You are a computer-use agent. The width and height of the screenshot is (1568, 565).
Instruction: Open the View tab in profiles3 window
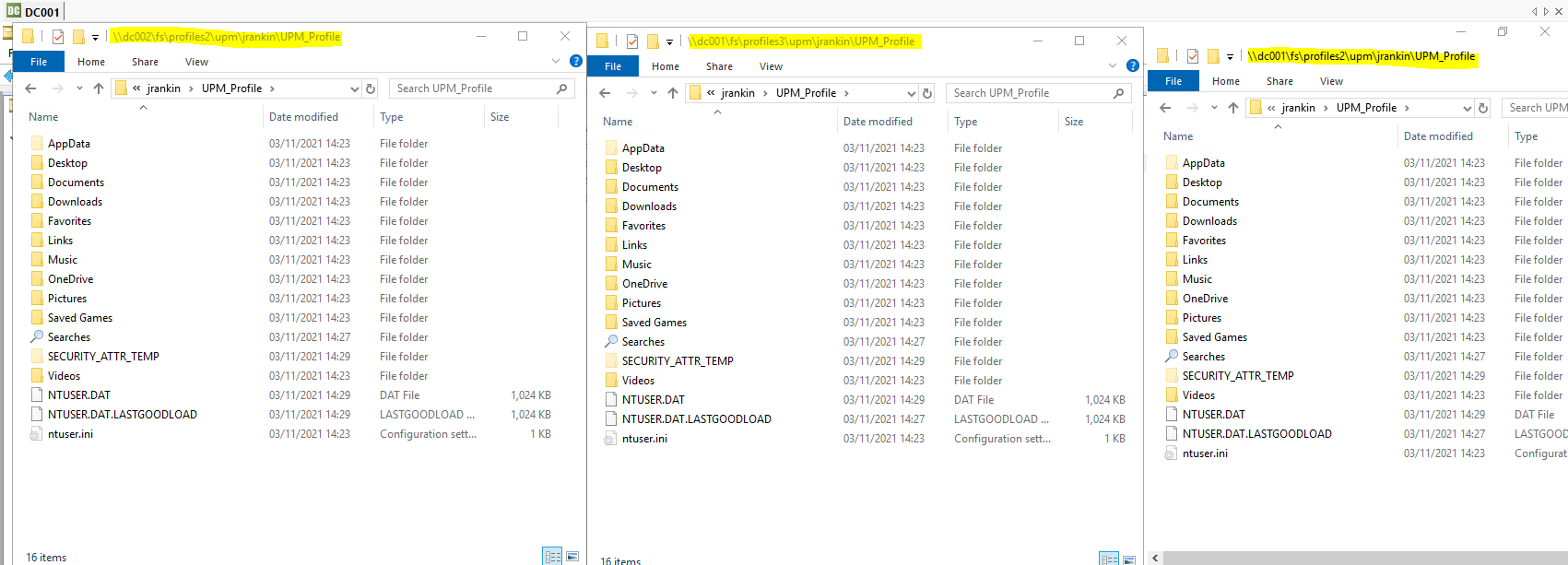click(771, 66)
